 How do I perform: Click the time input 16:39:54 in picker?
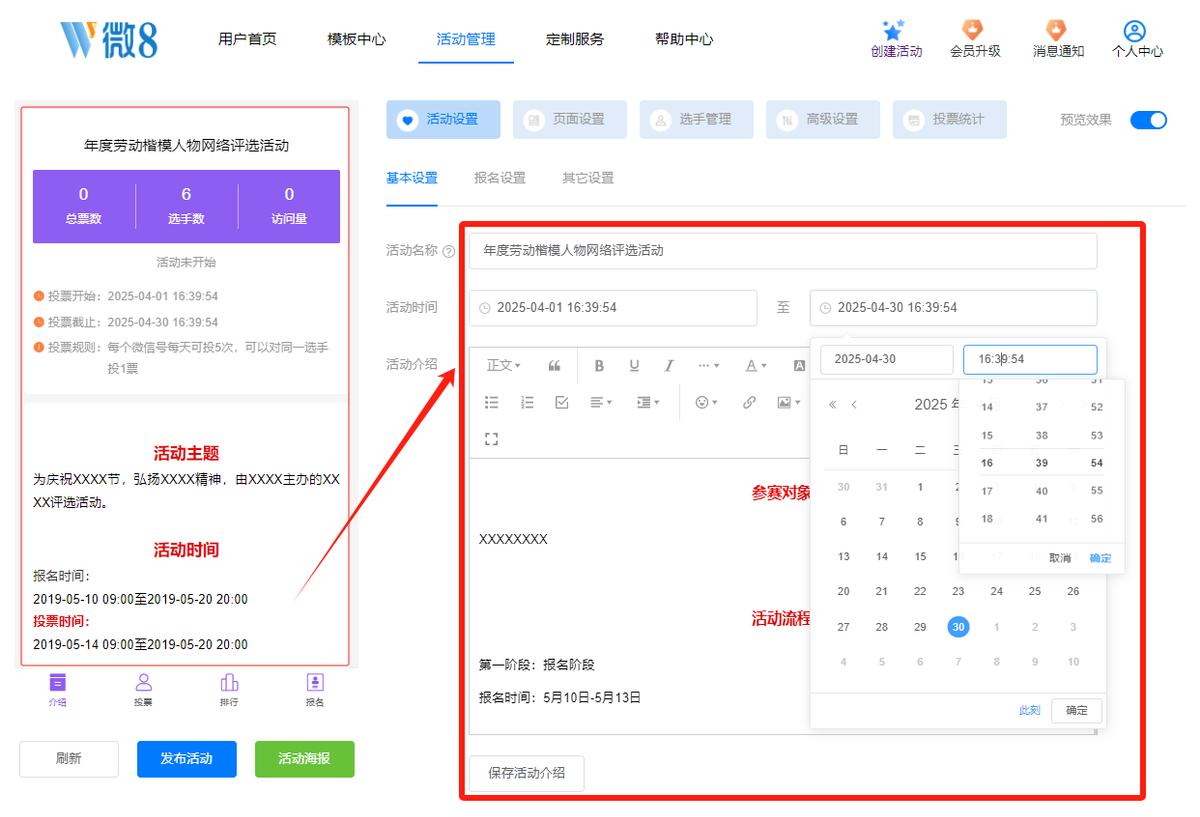pyautogui.click(x=1030, y=359)
